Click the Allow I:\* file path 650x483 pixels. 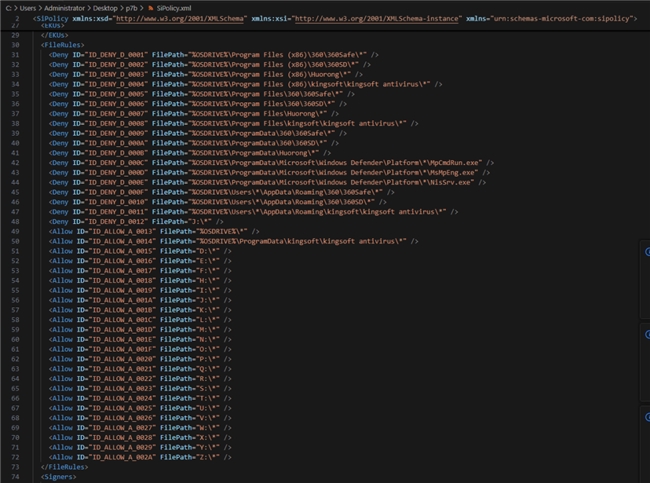[208, 290]
